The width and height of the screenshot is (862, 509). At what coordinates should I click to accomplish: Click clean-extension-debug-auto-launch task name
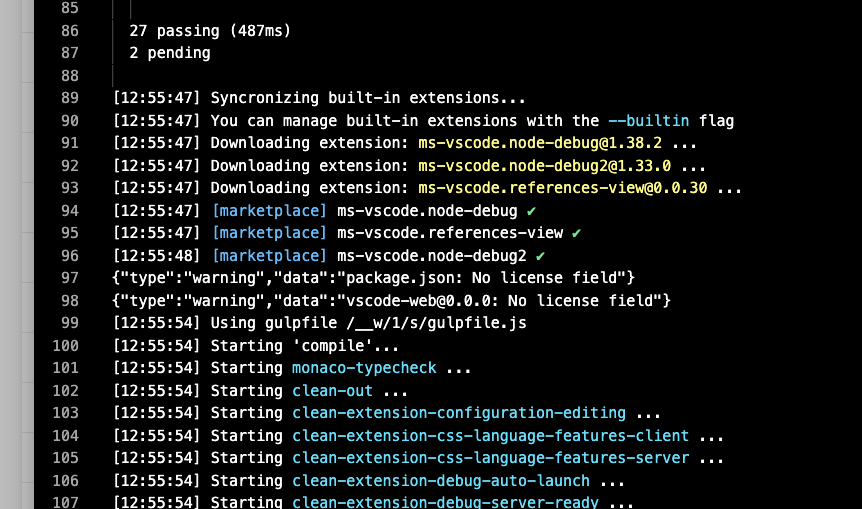pyautogui.click(x=441, y=481)
